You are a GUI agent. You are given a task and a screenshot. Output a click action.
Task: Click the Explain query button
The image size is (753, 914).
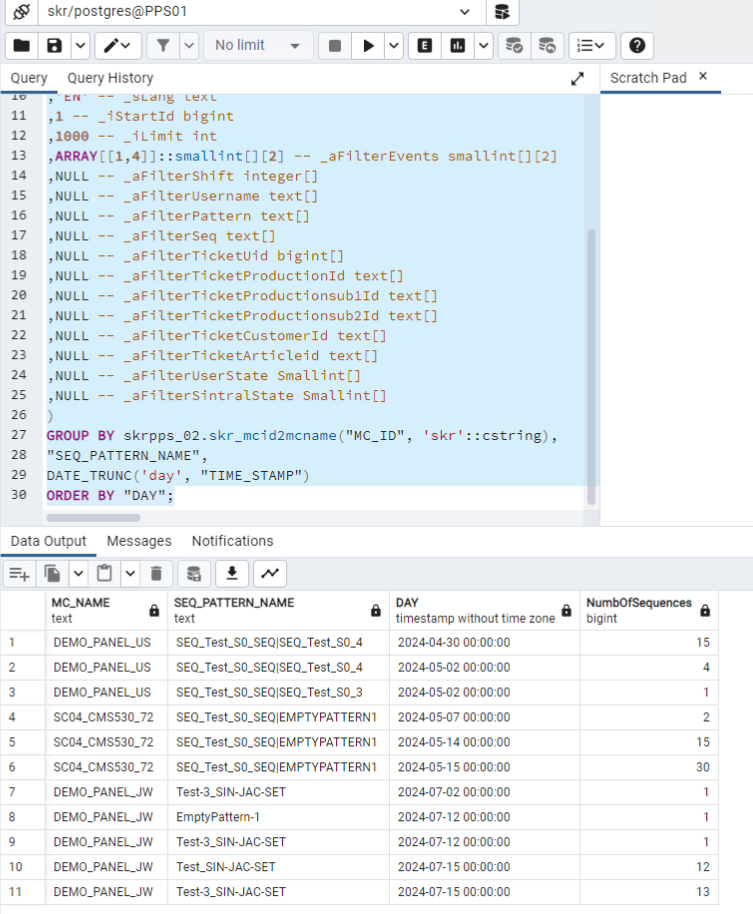pos(425,45)
